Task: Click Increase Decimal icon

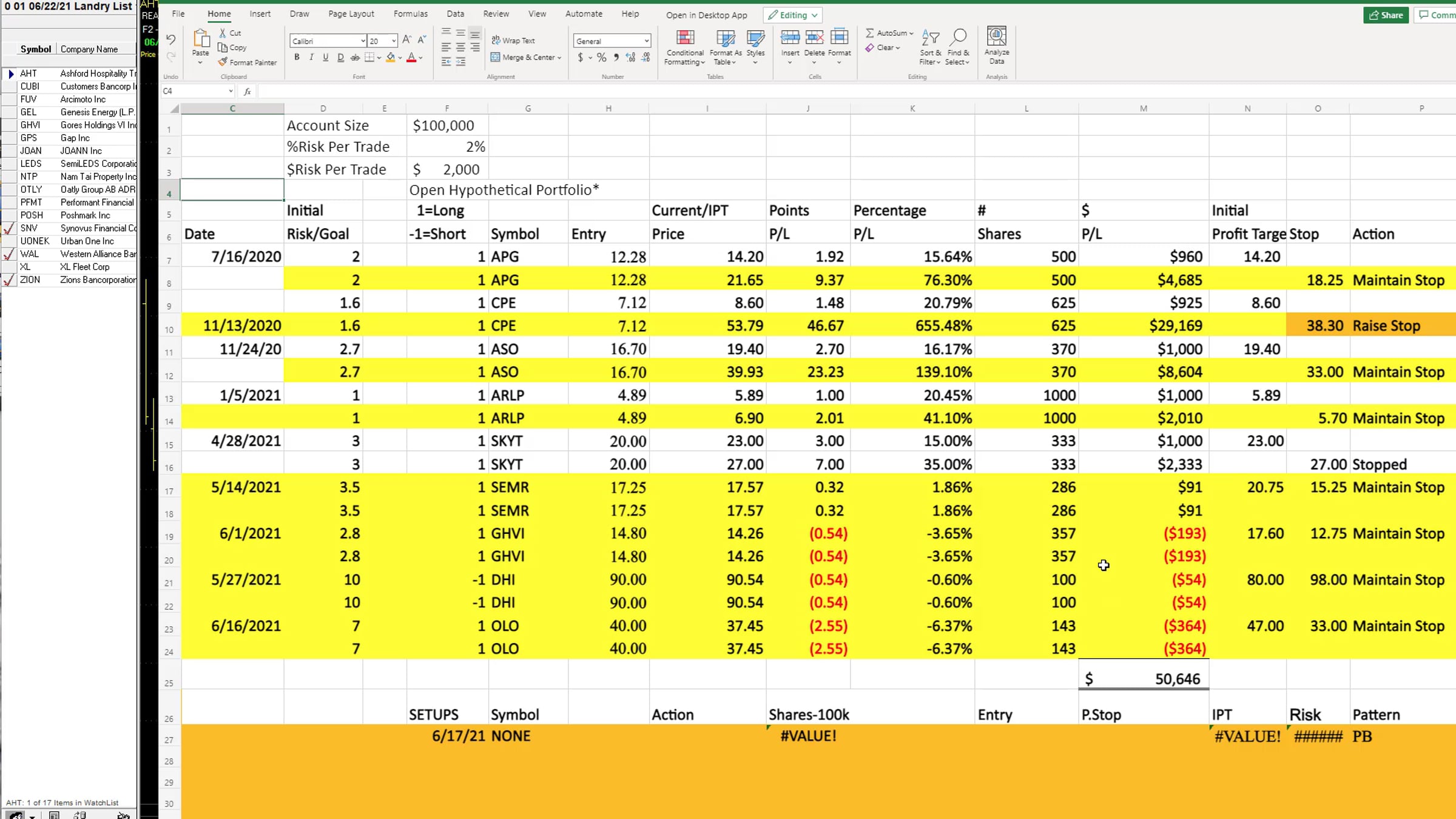Action: [x=631, y=57]
